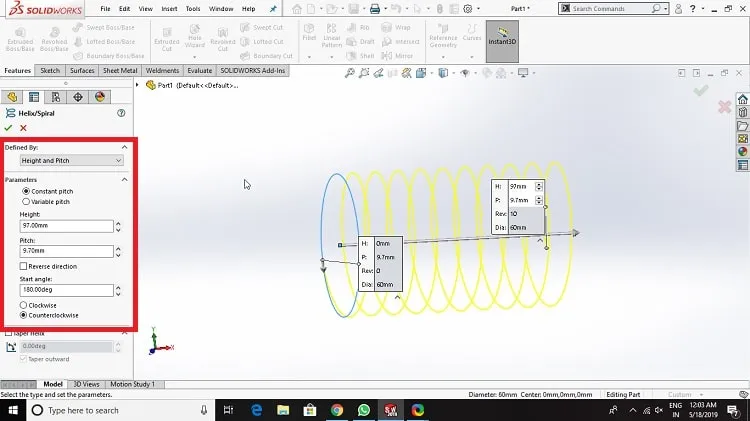Toggle Instant3D button

pyautogui.click(x=502, y=41)
